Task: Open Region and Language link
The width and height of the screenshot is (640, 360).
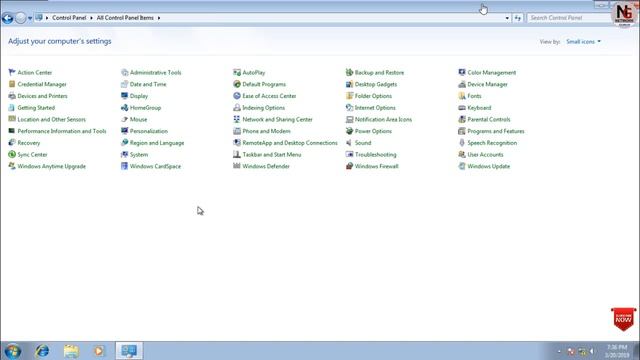Action: (x=157, y=143)
